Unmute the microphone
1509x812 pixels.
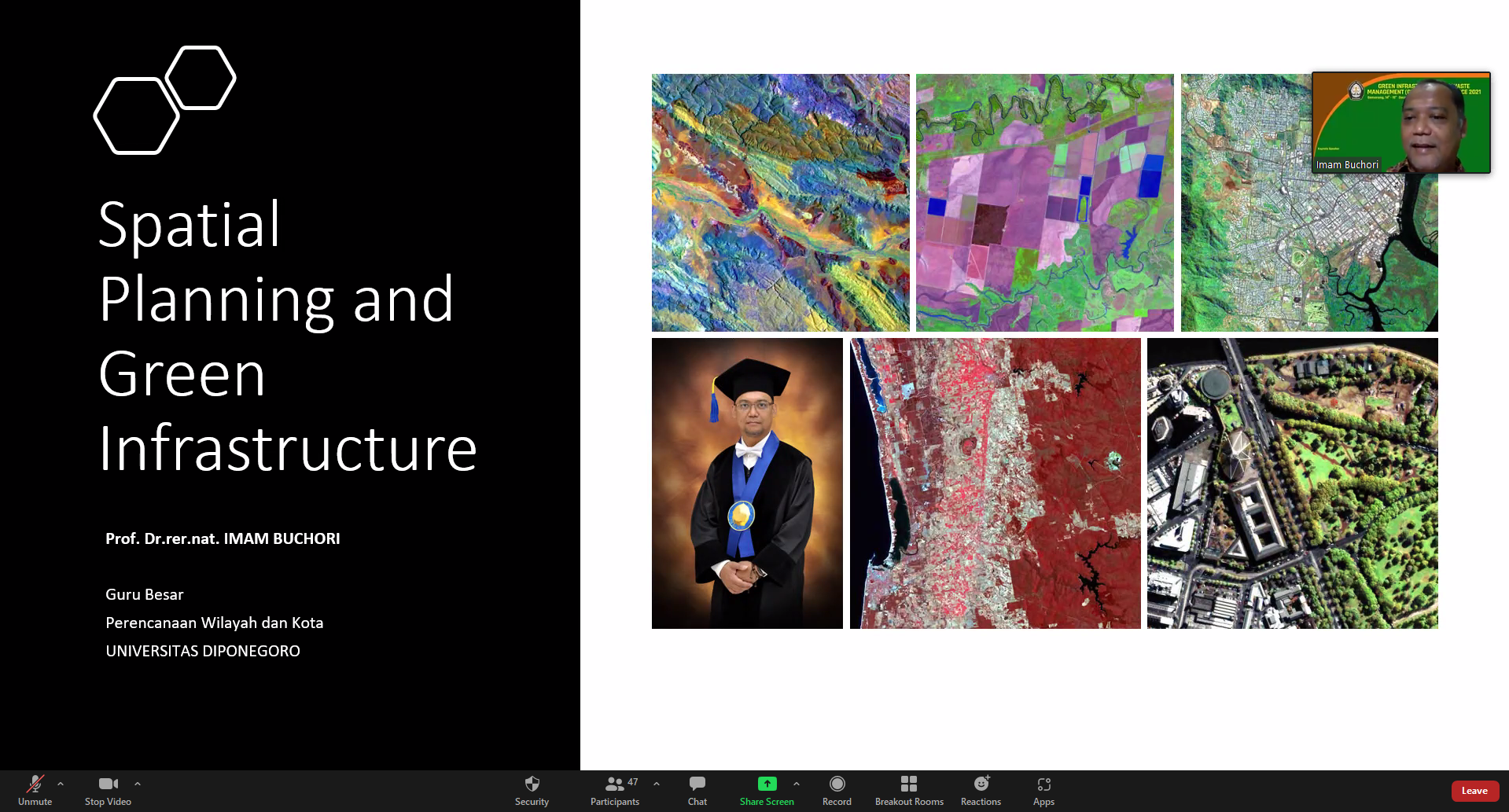pos(35,789)
